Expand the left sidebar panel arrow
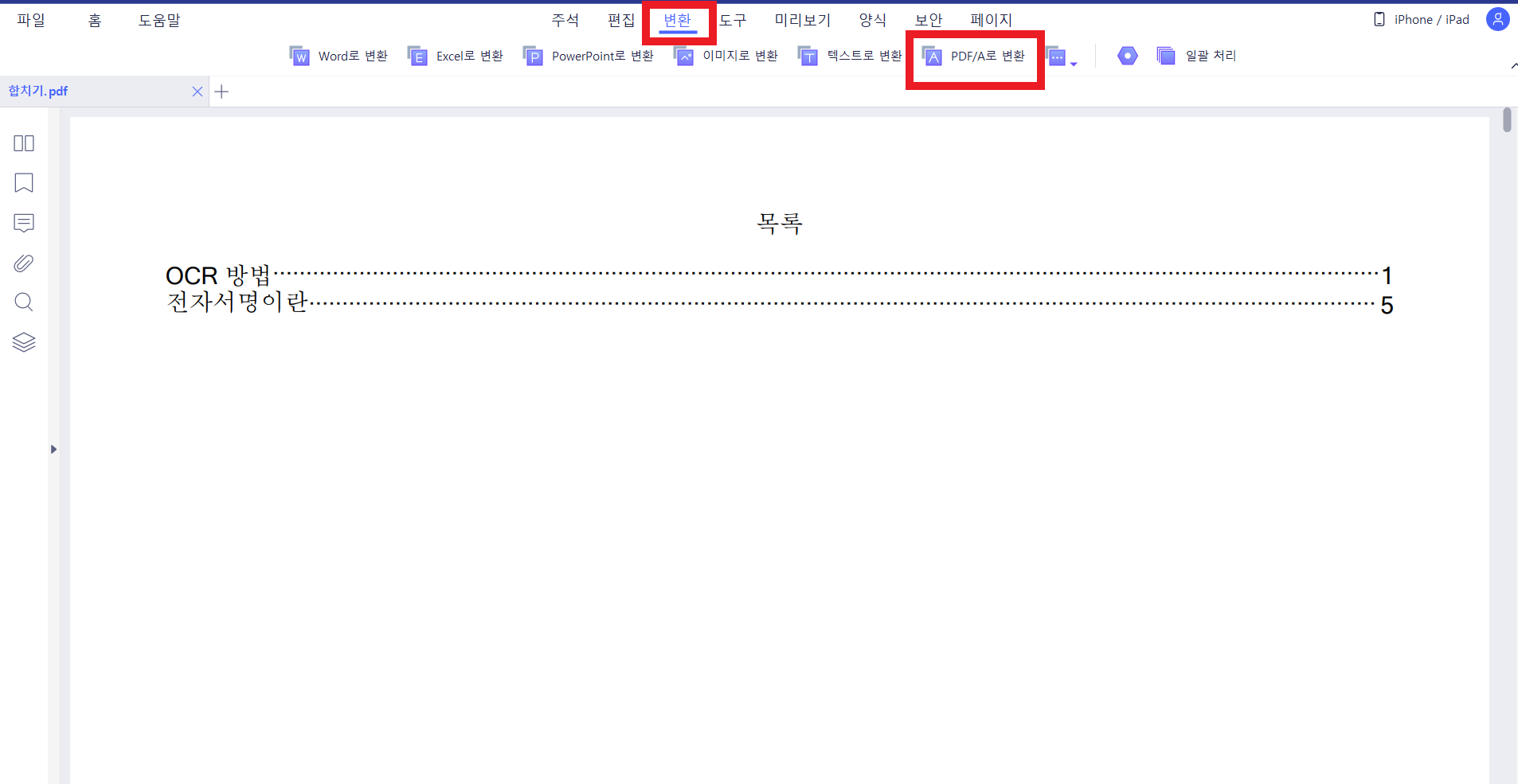The image size is (1518, 784). (x=53, y=449)
